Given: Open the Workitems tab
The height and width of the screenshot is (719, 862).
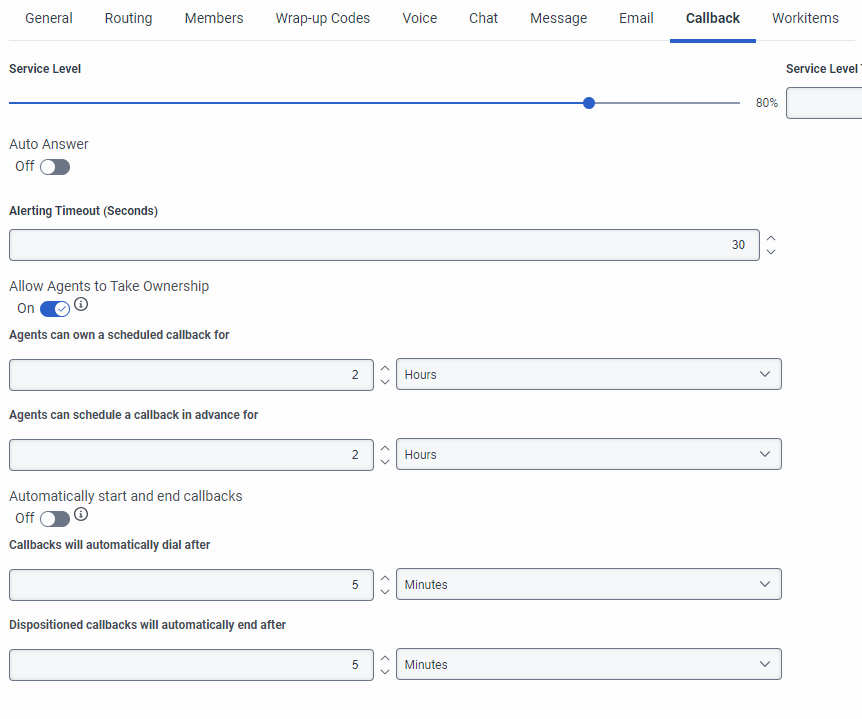Looking at the screenshot, I should click(x=805, y=18).
